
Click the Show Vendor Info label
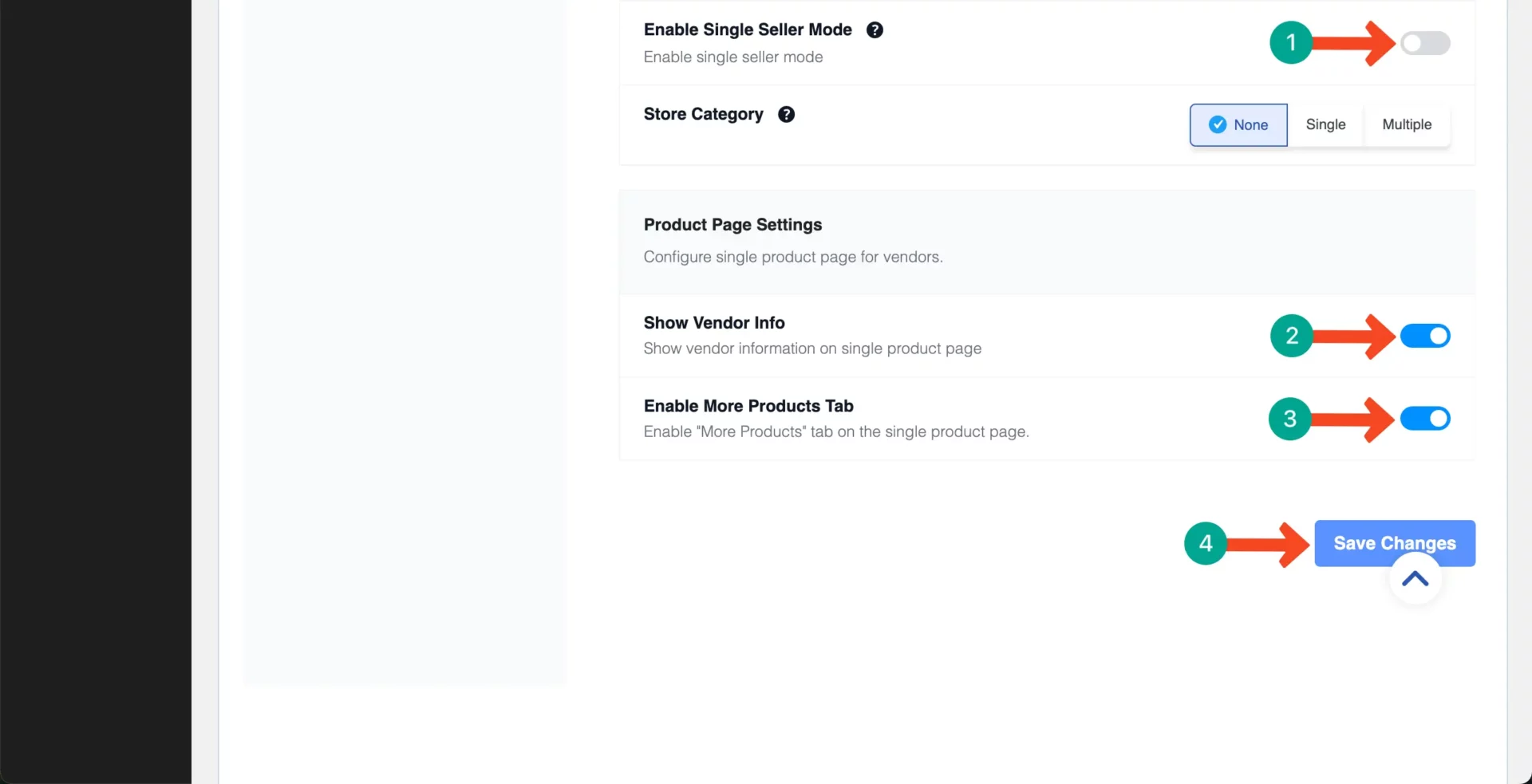coord(714,323)
